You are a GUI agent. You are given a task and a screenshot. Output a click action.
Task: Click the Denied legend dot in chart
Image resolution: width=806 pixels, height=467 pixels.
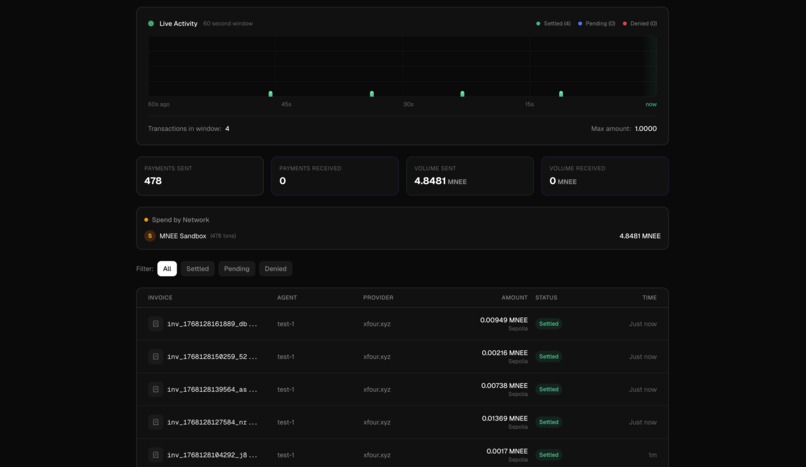click(x=625, y=24)
